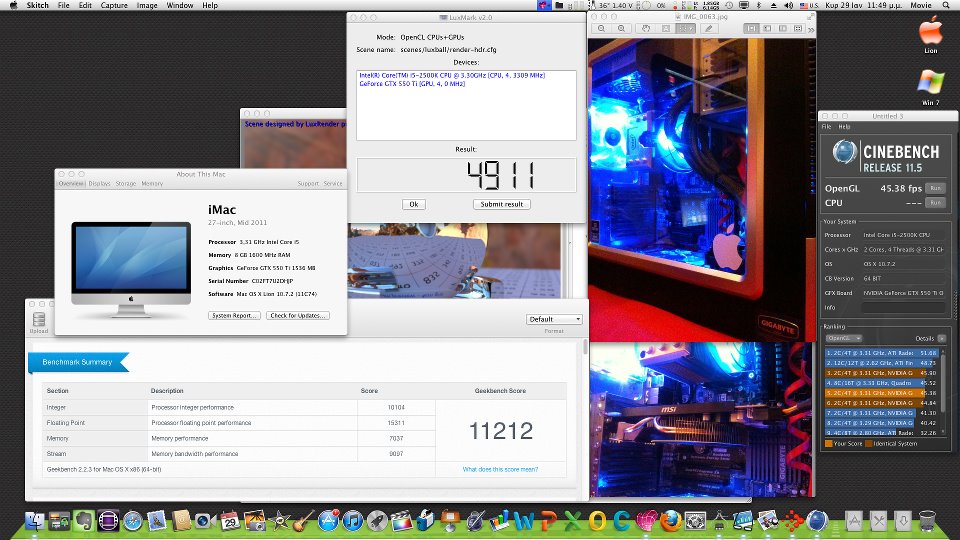Open Cinebench File menu
Image resolution: width=960 pixels, height=540 pixels.
coord(826,127)
